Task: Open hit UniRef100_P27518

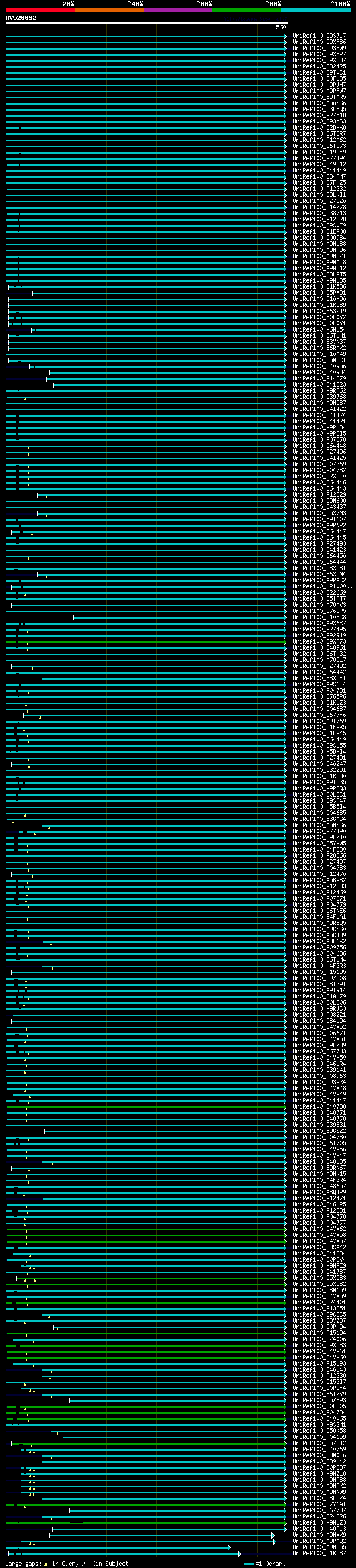Action: click(x=319, y=116)
